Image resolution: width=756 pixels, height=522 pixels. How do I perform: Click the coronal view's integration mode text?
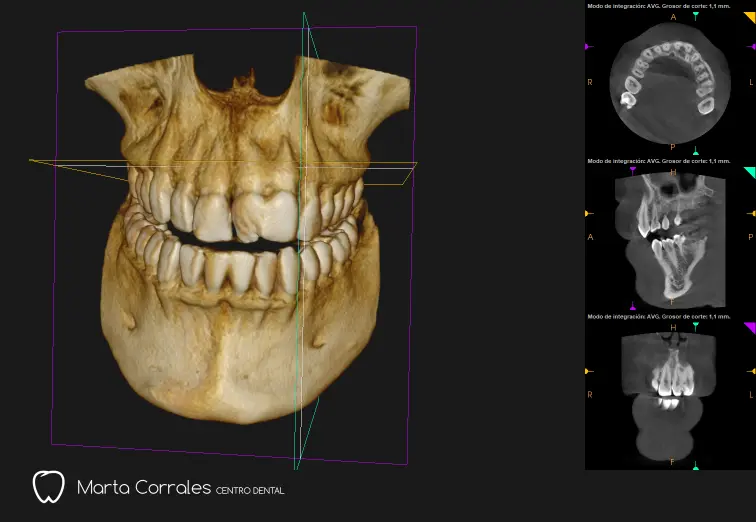pyautogui.click(x=659, y=317)
